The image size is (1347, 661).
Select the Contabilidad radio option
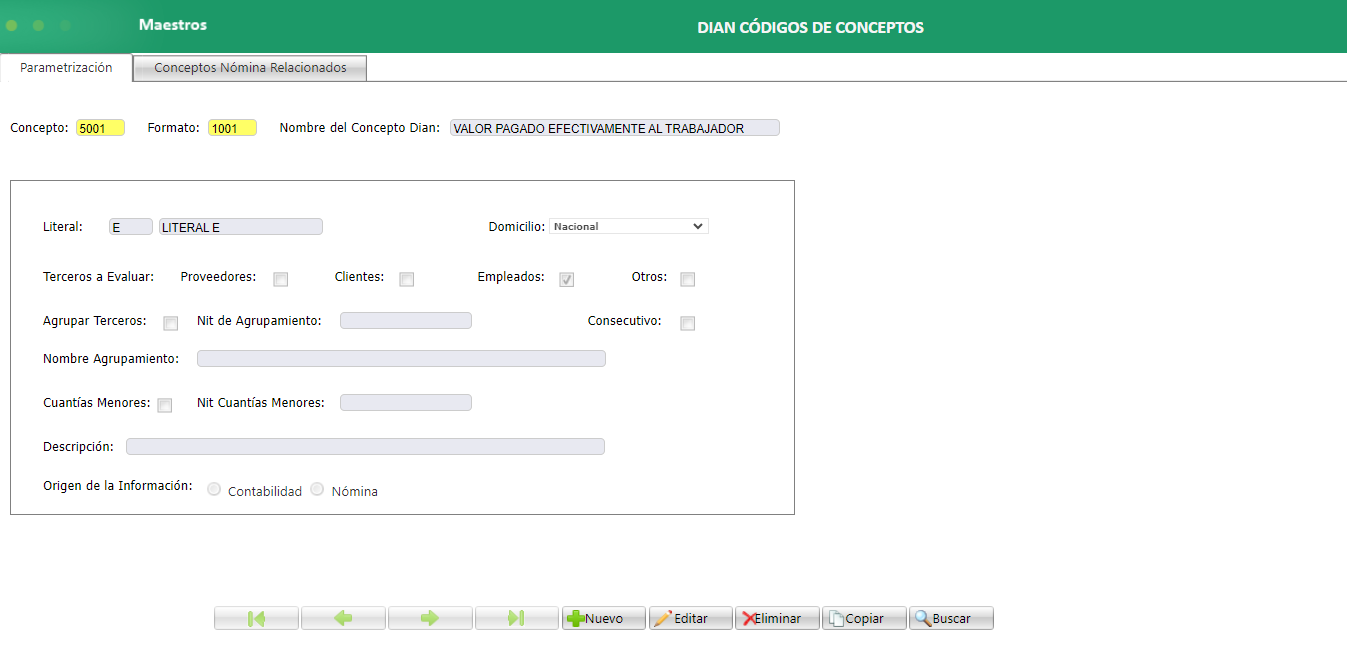(214, 490)
